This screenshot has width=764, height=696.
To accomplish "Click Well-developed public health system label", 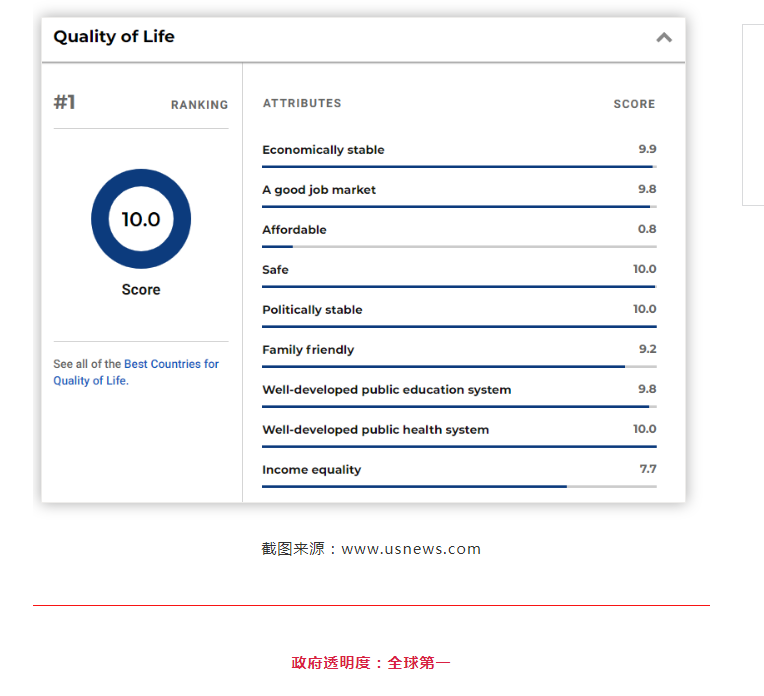I will pos(375,430).
